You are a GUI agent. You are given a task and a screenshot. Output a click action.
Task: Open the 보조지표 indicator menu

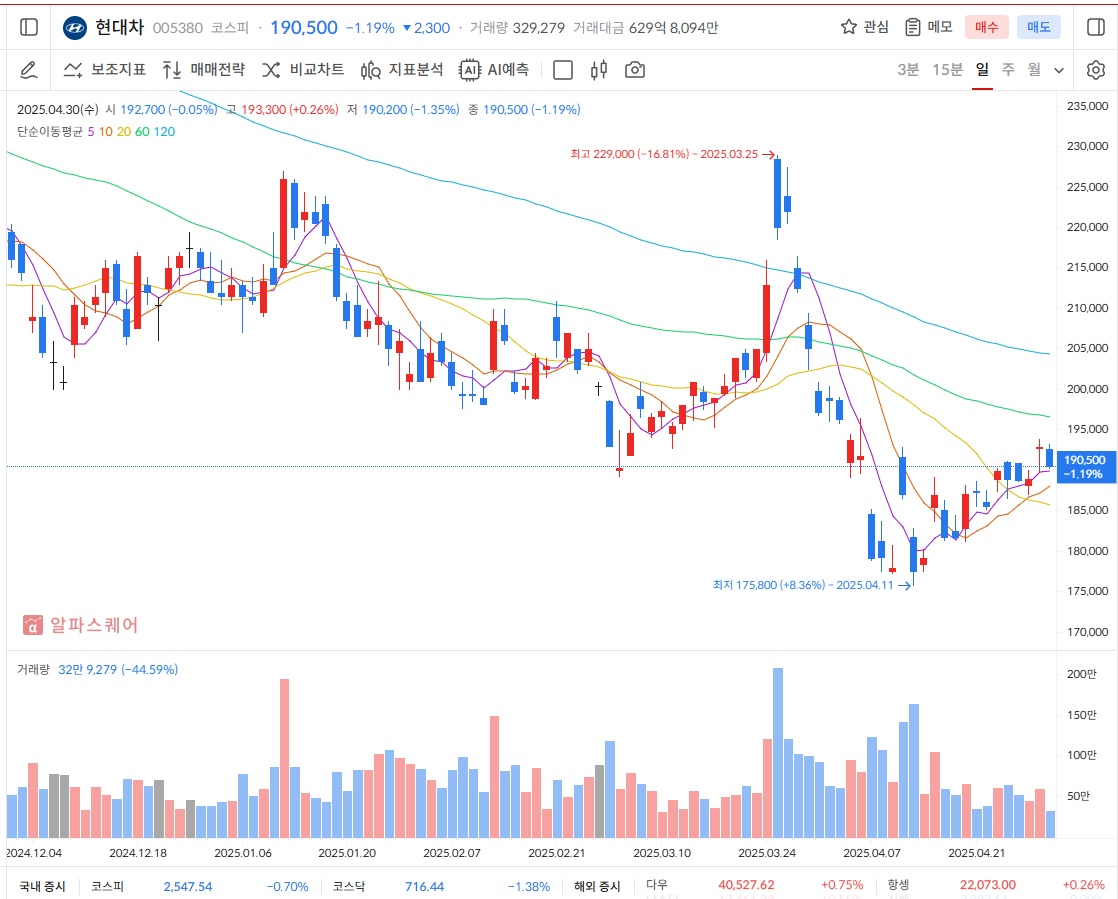click(x=105, y=70)
